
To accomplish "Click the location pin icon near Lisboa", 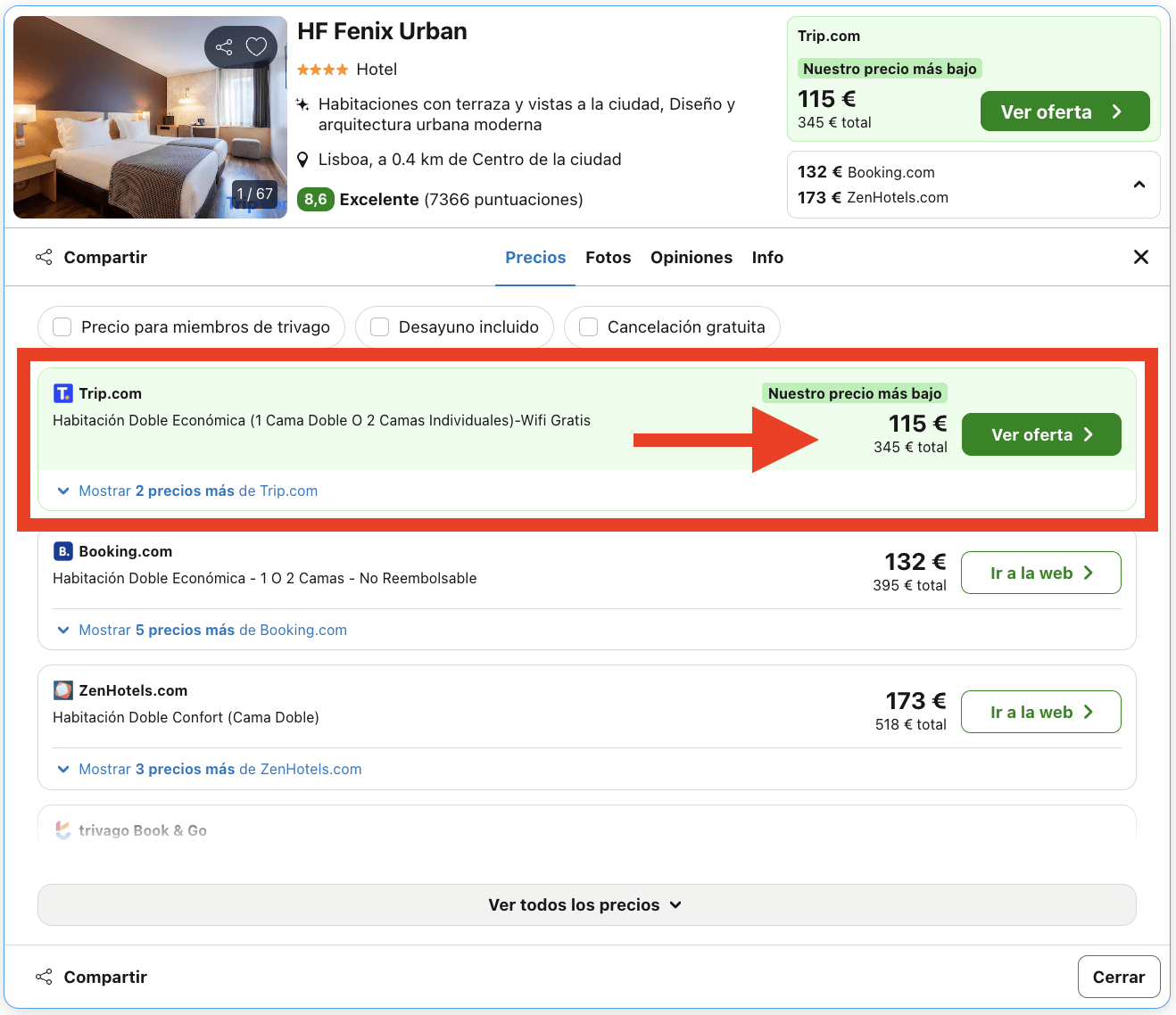I will coord(302,160).
